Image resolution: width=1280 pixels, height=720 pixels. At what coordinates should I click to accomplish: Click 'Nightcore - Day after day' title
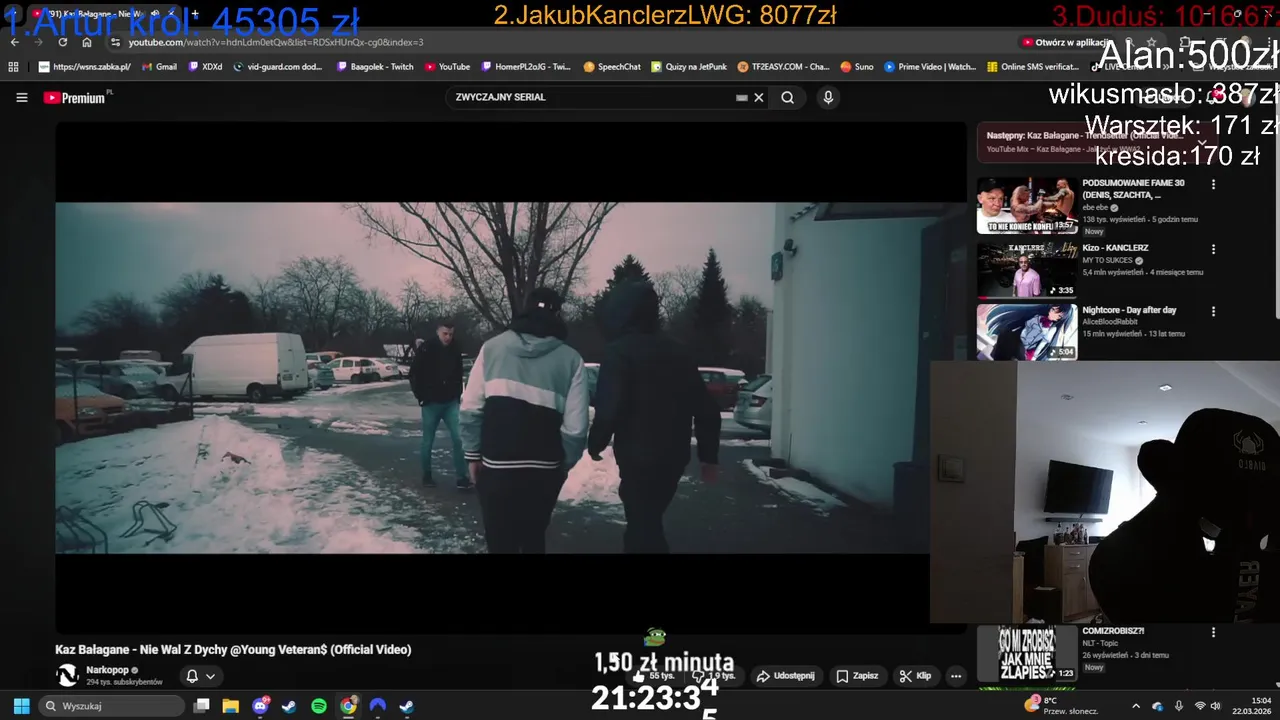coord(1129,310)
